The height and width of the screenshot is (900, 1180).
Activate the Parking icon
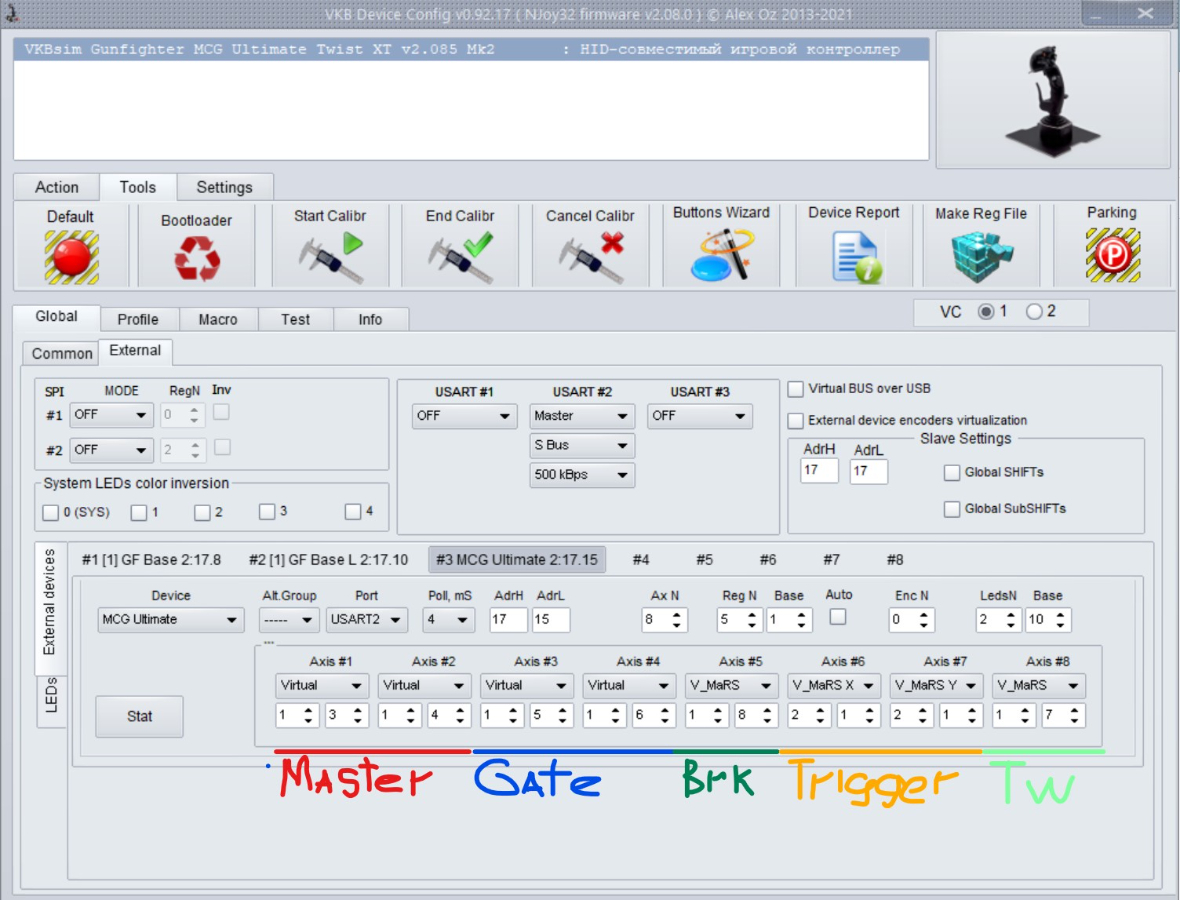coord(1112,255)
